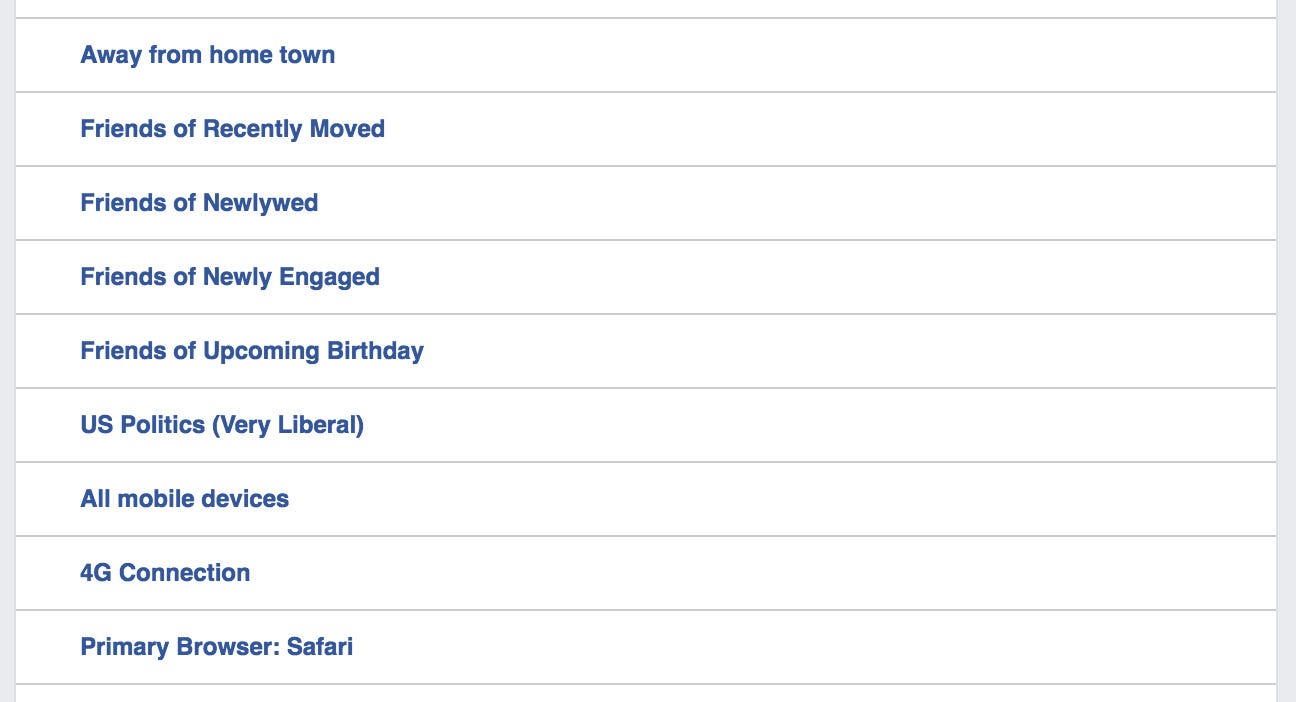1296x702 pixels.
Task: Open the All mobile devices link
Action: pos(184,499)
